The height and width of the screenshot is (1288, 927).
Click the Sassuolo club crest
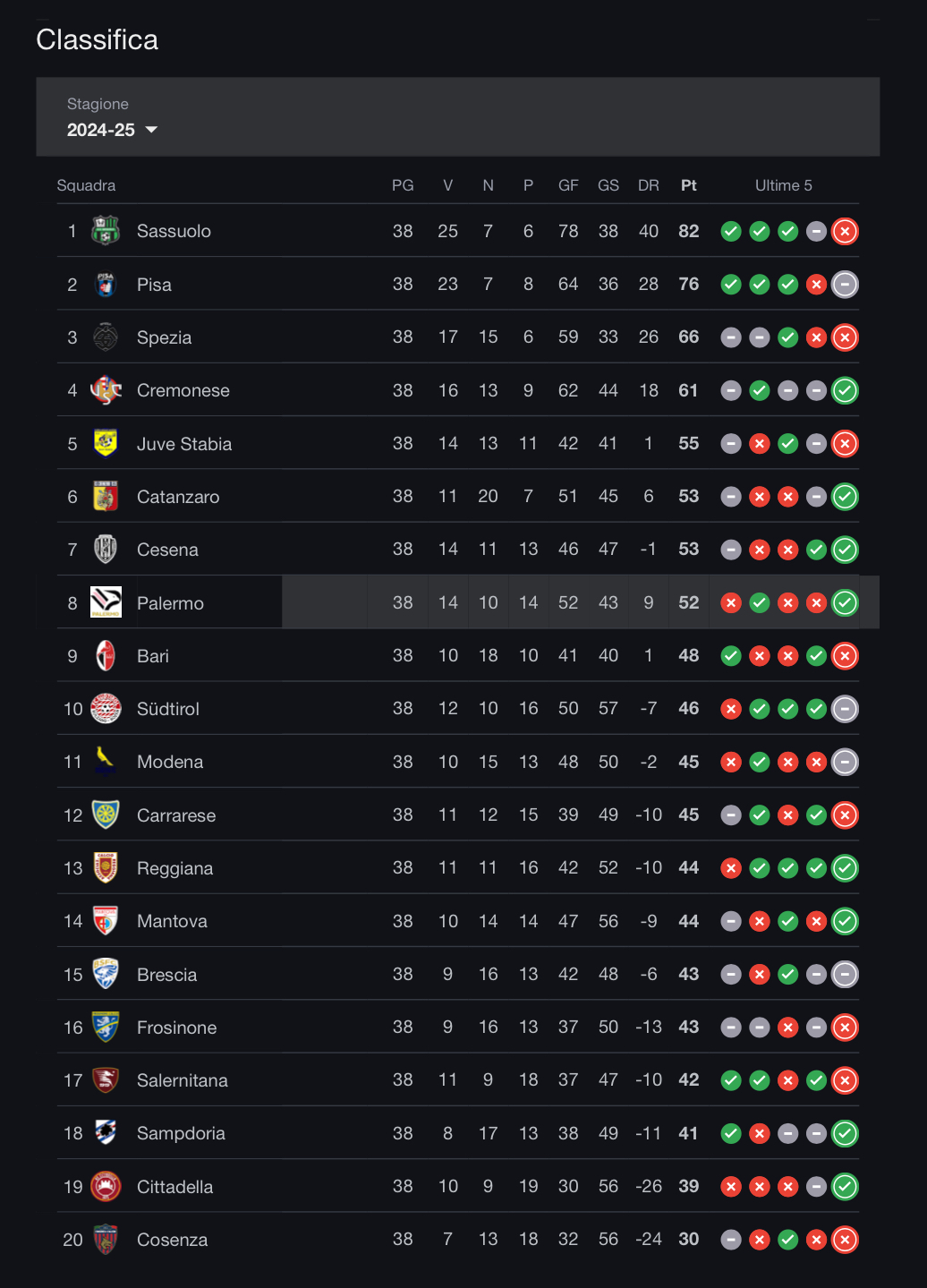click(x=106, y=231)
